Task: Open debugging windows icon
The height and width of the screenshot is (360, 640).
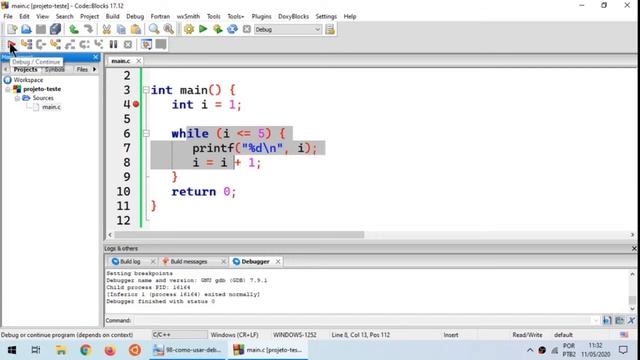Action: click(x=146, y=44)
